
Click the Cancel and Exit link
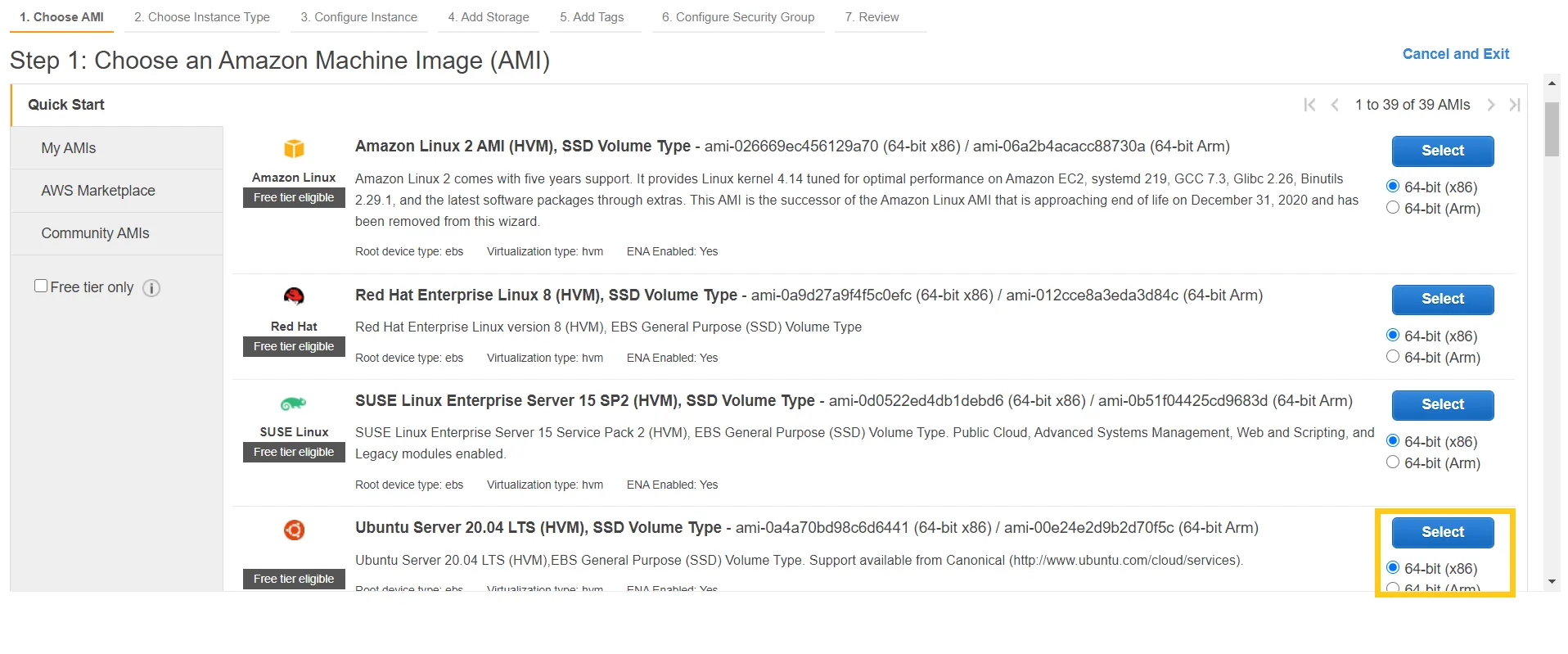click(1455, 54)
